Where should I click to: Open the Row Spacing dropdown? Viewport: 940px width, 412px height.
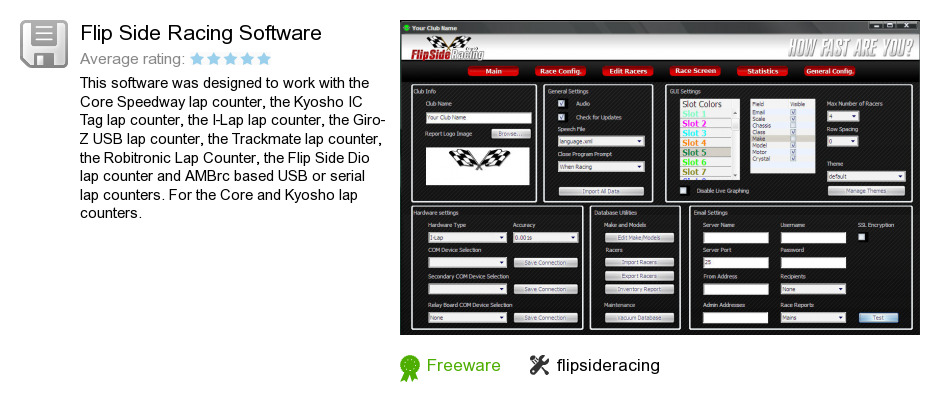842,142
